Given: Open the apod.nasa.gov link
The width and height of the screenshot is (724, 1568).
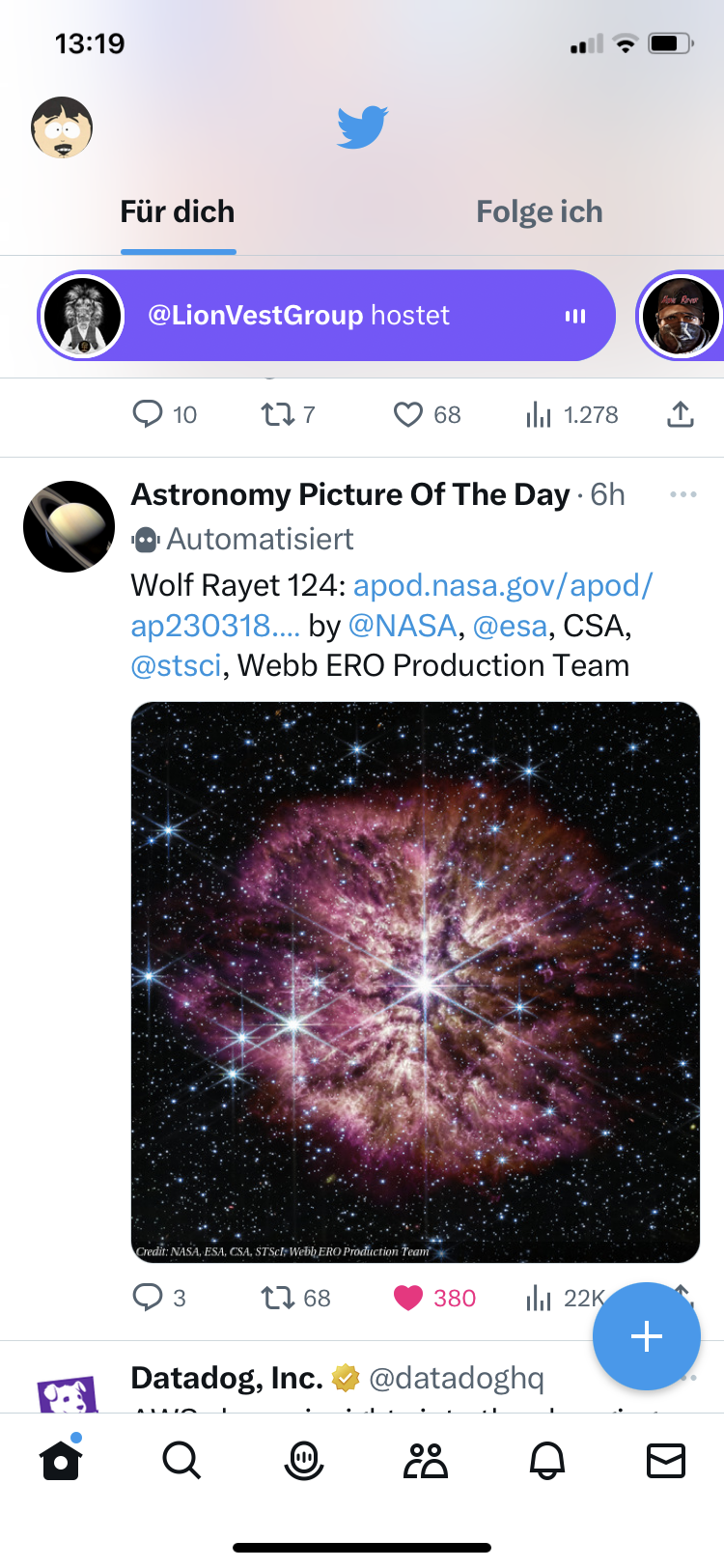Looking at the screenshot, I should (502, 586).
